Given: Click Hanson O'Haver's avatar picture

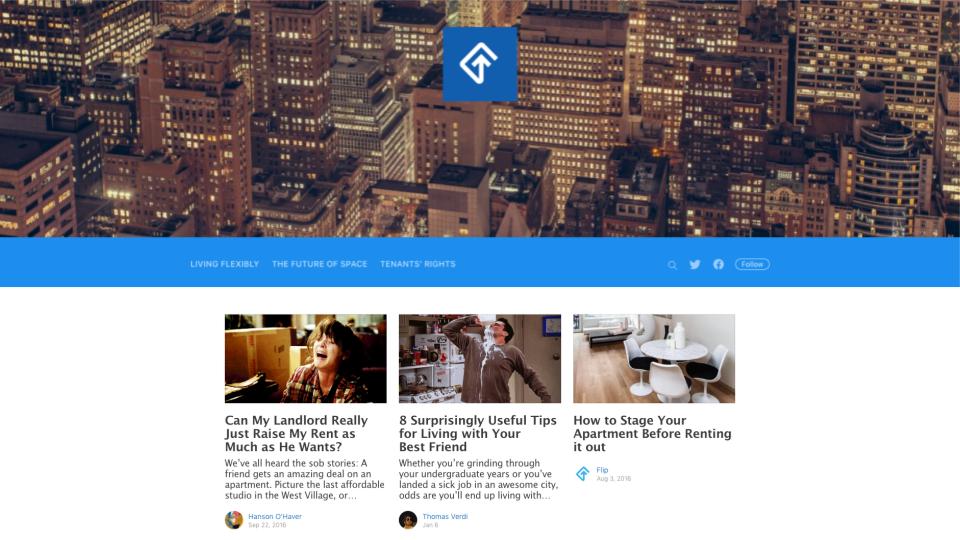Looking at the screenshot, I should [x=234, y=520].
